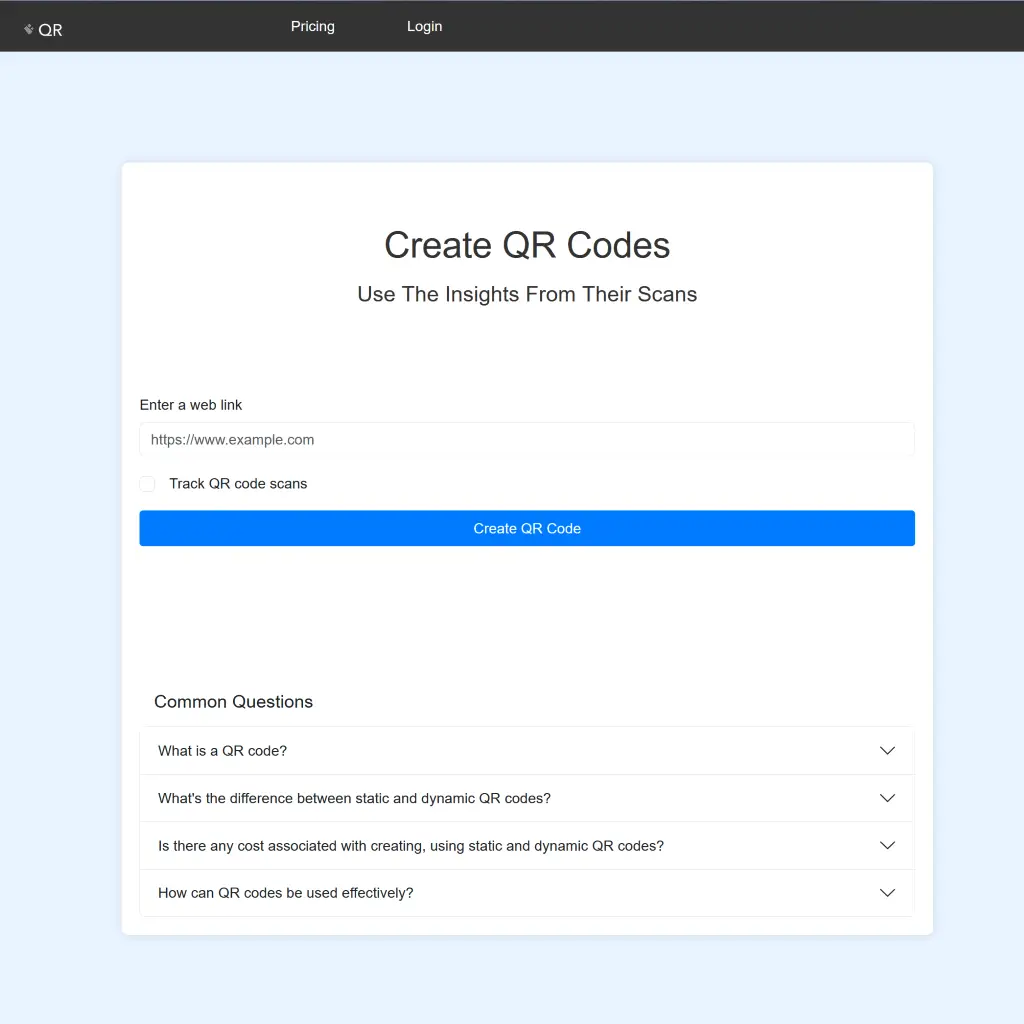Click the Create QR Codes page title
Image resolution: width=1024 pixels, height=1024 pixels.
pos(527,245)
